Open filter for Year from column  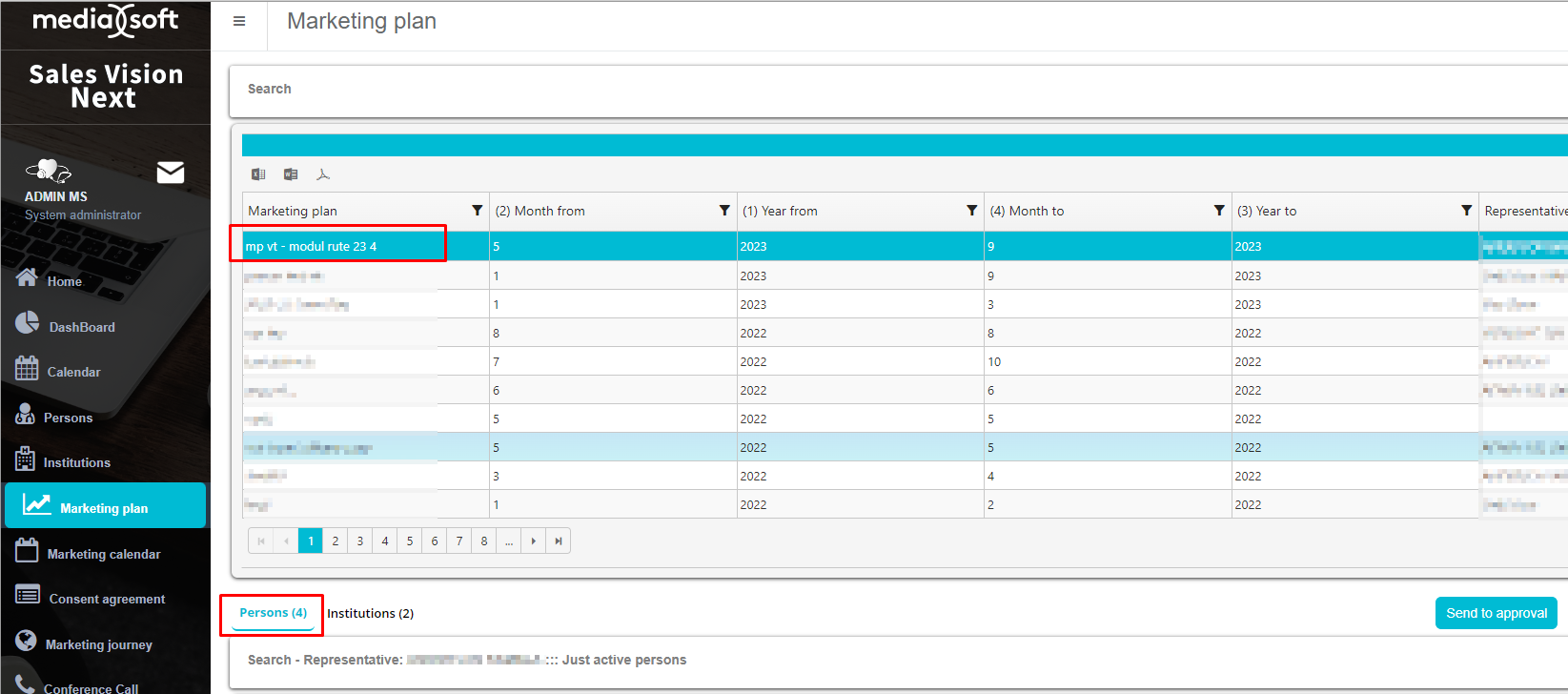point(972,211)
